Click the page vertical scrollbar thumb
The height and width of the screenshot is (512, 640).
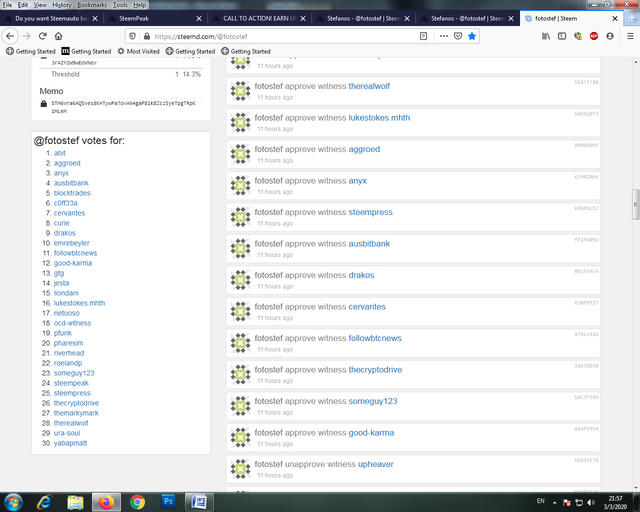coord(636,205)
